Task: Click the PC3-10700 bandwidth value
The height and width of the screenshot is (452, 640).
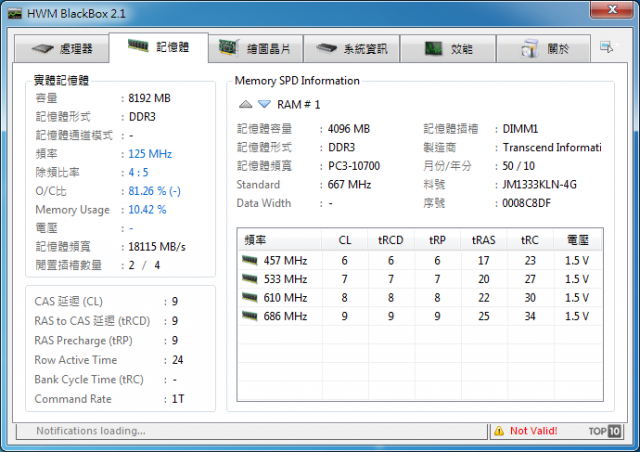Action: 354,166
